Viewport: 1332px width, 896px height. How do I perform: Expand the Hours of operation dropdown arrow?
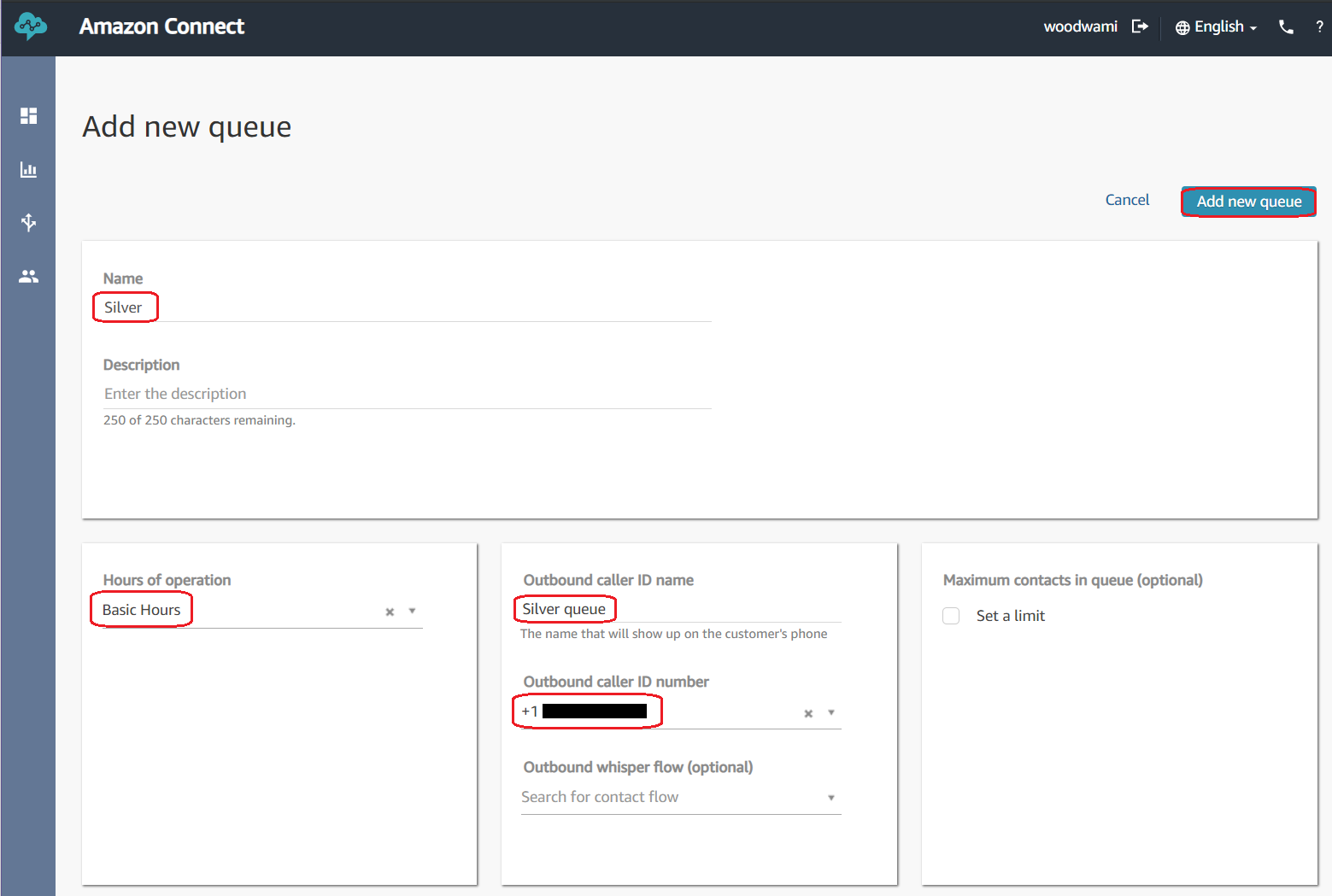click(x=412, y=611)
